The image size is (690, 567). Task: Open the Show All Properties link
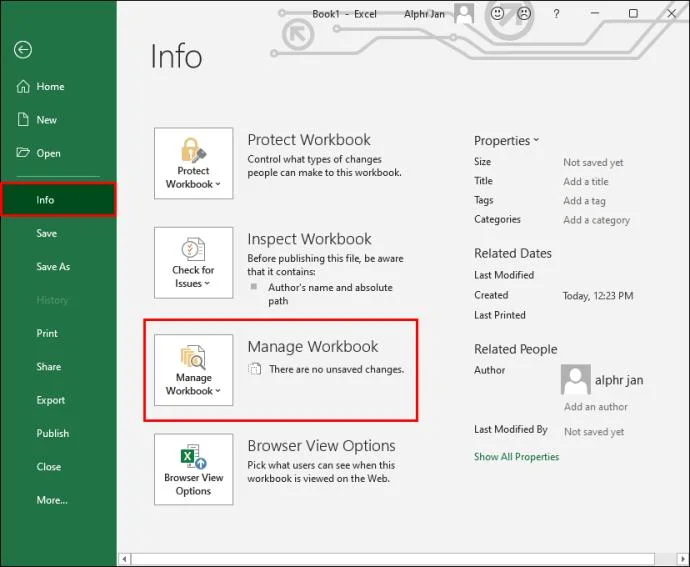517,457
